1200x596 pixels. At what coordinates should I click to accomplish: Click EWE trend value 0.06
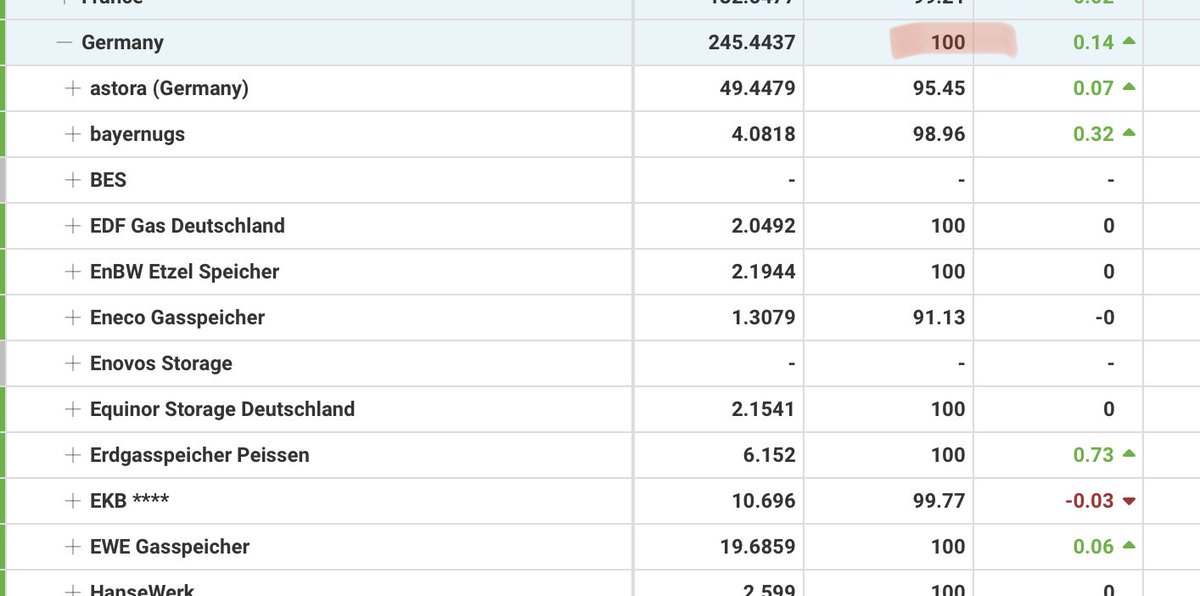(1093, 547)
